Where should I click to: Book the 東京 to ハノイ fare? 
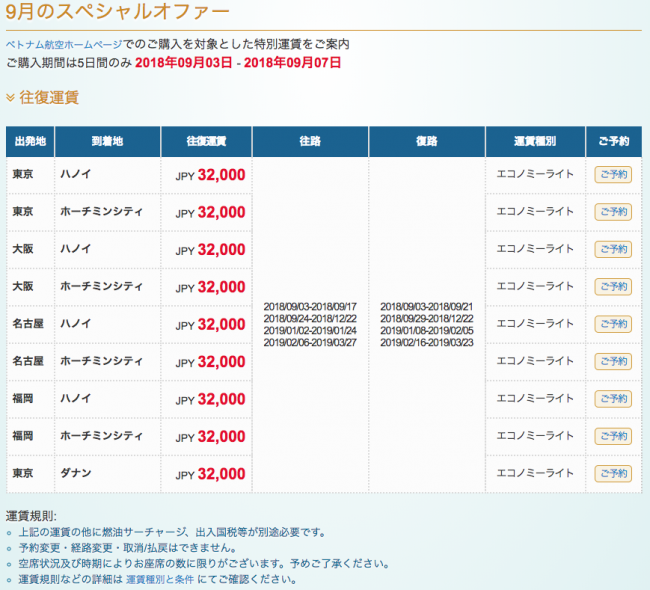coord(613,175)
